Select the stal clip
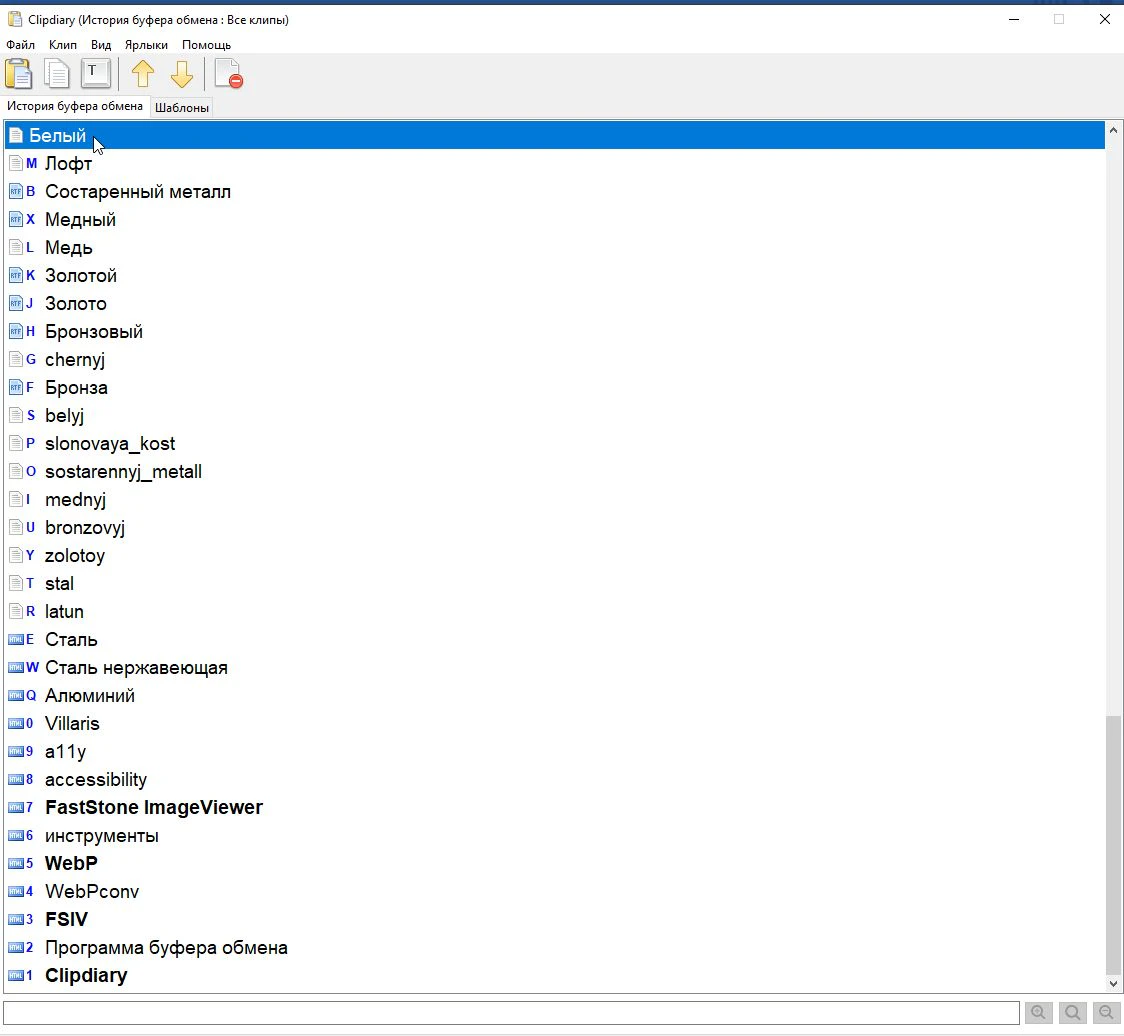The image size is (1124, 1036). (x=555, y=583)
